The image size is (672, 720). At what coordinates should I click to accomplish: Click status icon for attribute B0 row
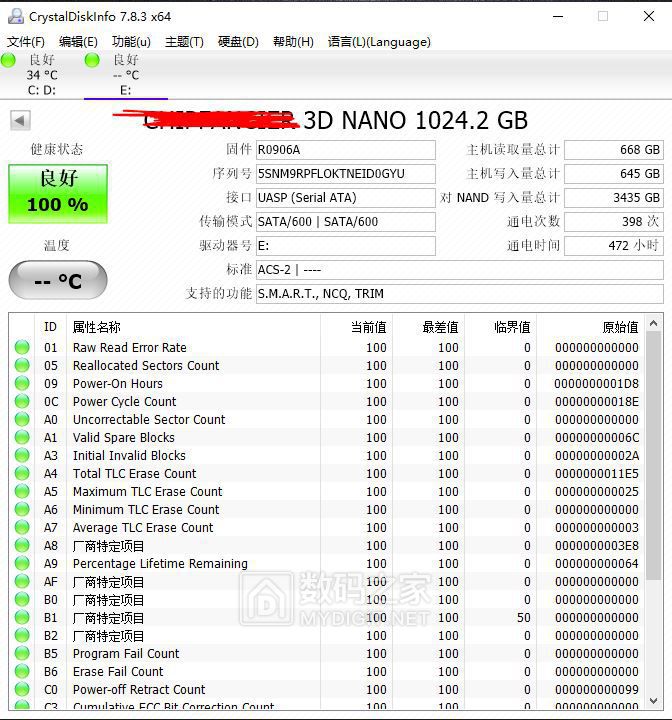coord(22,599)
